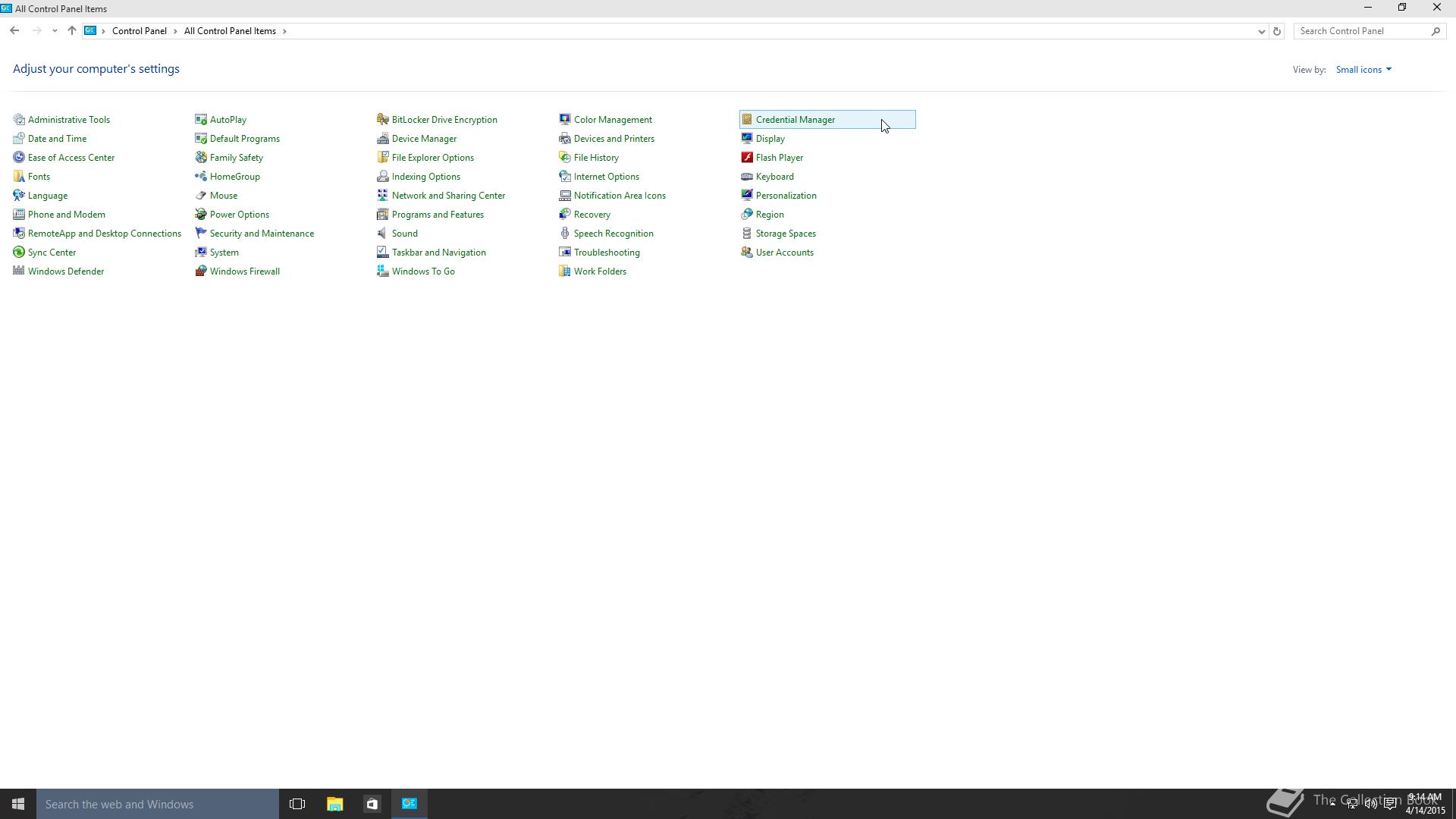Open File Explorer from the taskbar
This screenshot has height=819, width=1456.
pos(334,804)
